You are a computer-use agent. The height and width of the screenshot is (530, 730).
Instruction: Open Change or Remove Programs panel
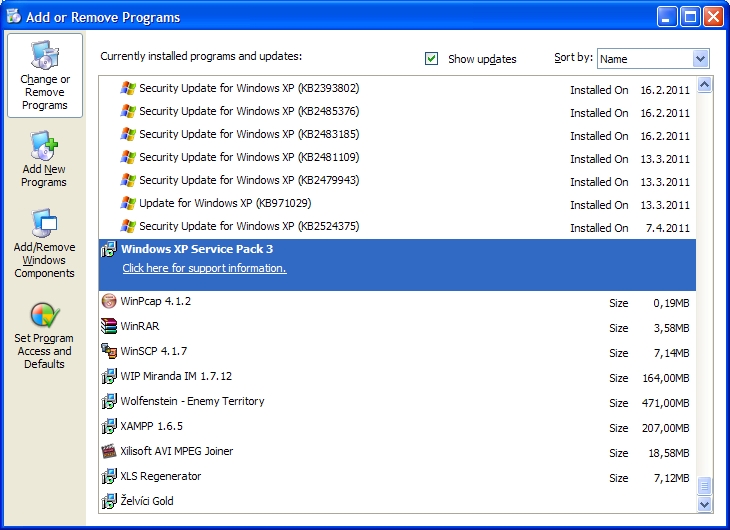click(45, 75)
